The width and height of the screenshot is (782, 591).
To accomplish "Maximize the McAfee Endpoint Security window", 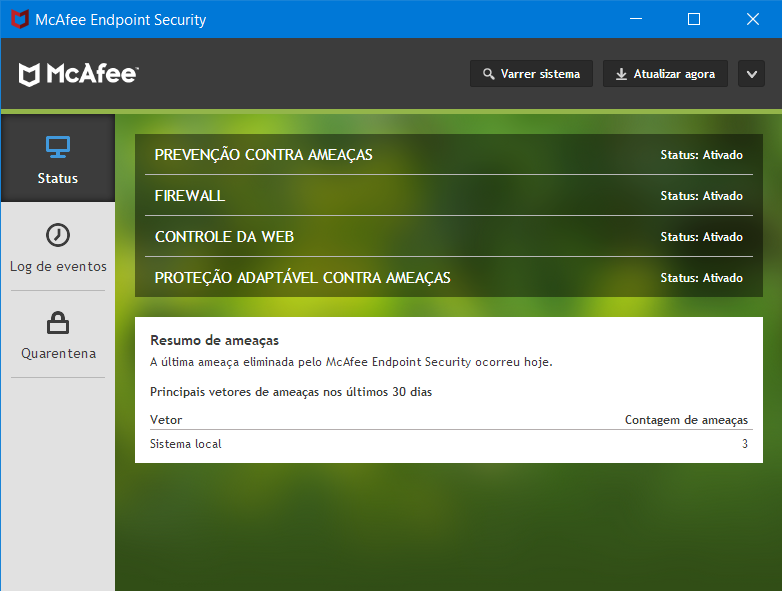I will (x=694, y=19).
